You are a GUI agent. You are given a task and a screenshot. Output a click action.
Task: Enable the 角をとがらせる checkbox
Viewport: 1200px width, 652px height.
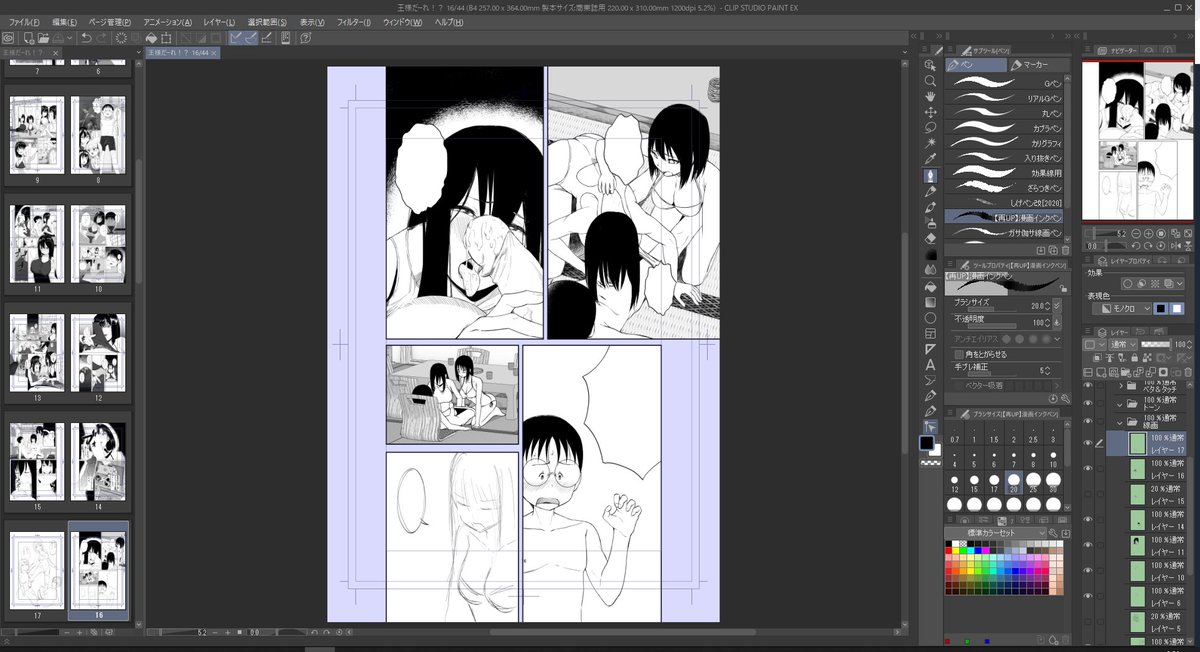(x=959, y=354)
